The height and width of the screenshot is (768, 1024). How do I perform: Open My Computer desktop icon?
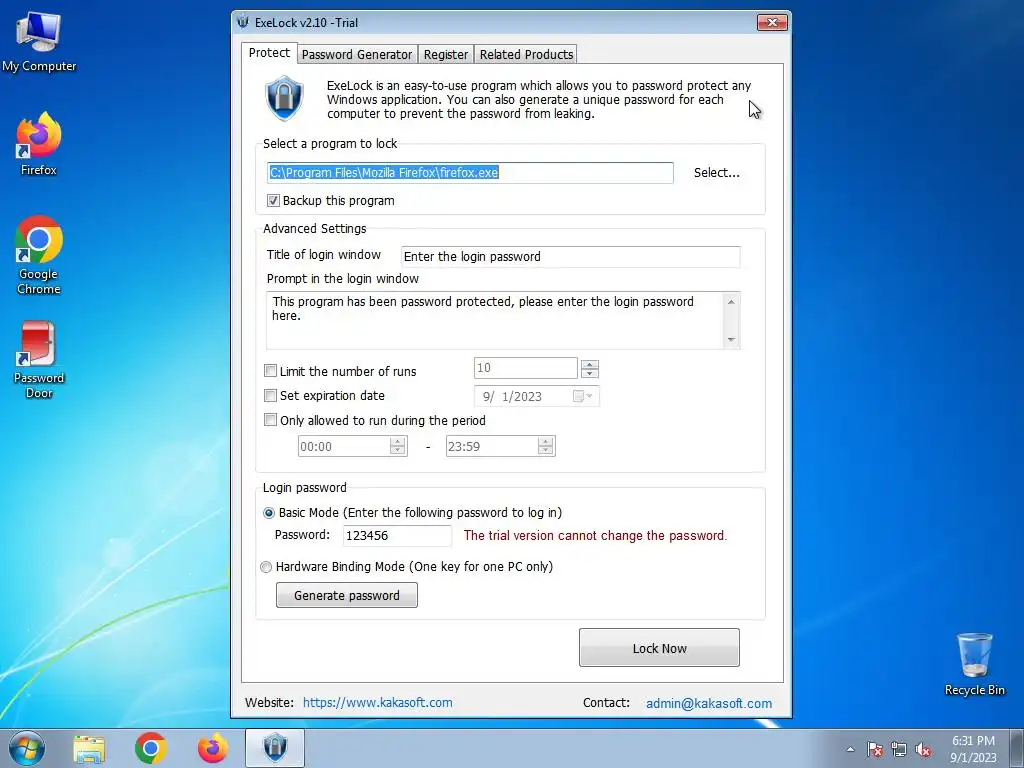(39, 42)
